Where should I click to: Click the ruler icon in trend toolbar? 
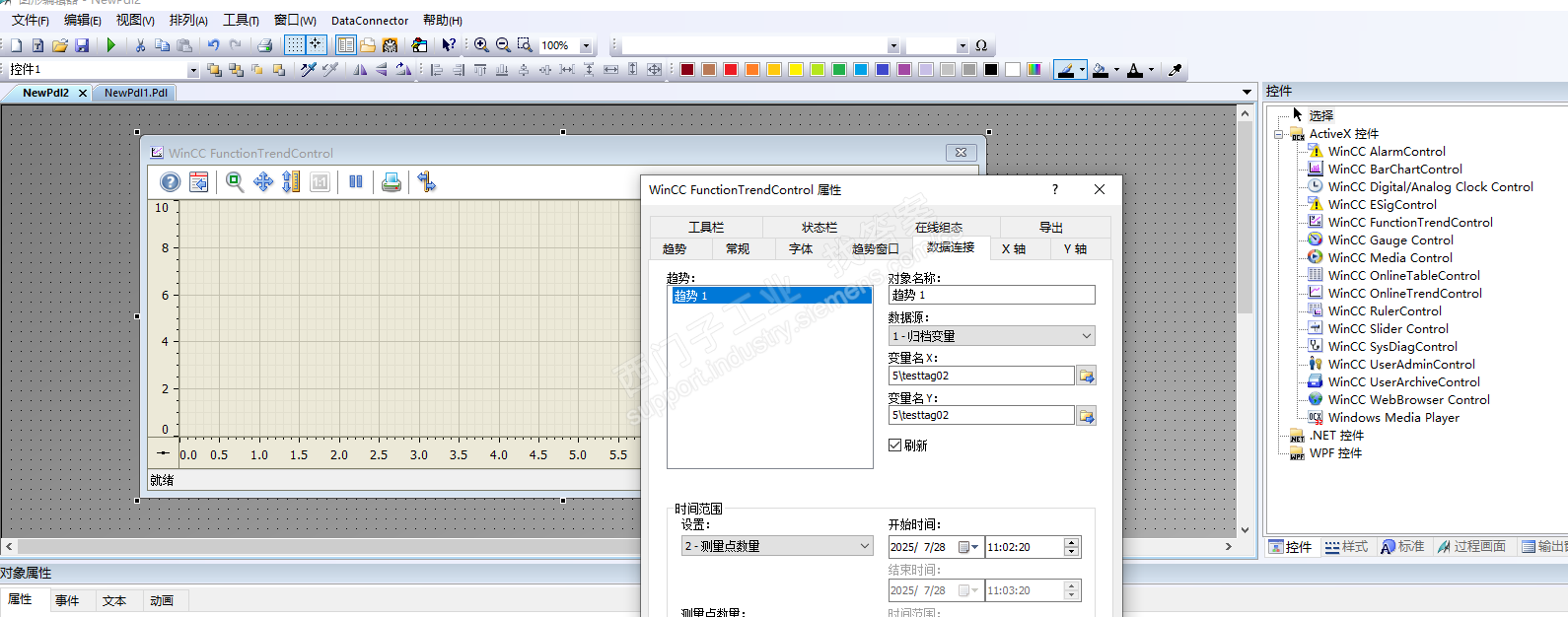click(x=291, y=182)
